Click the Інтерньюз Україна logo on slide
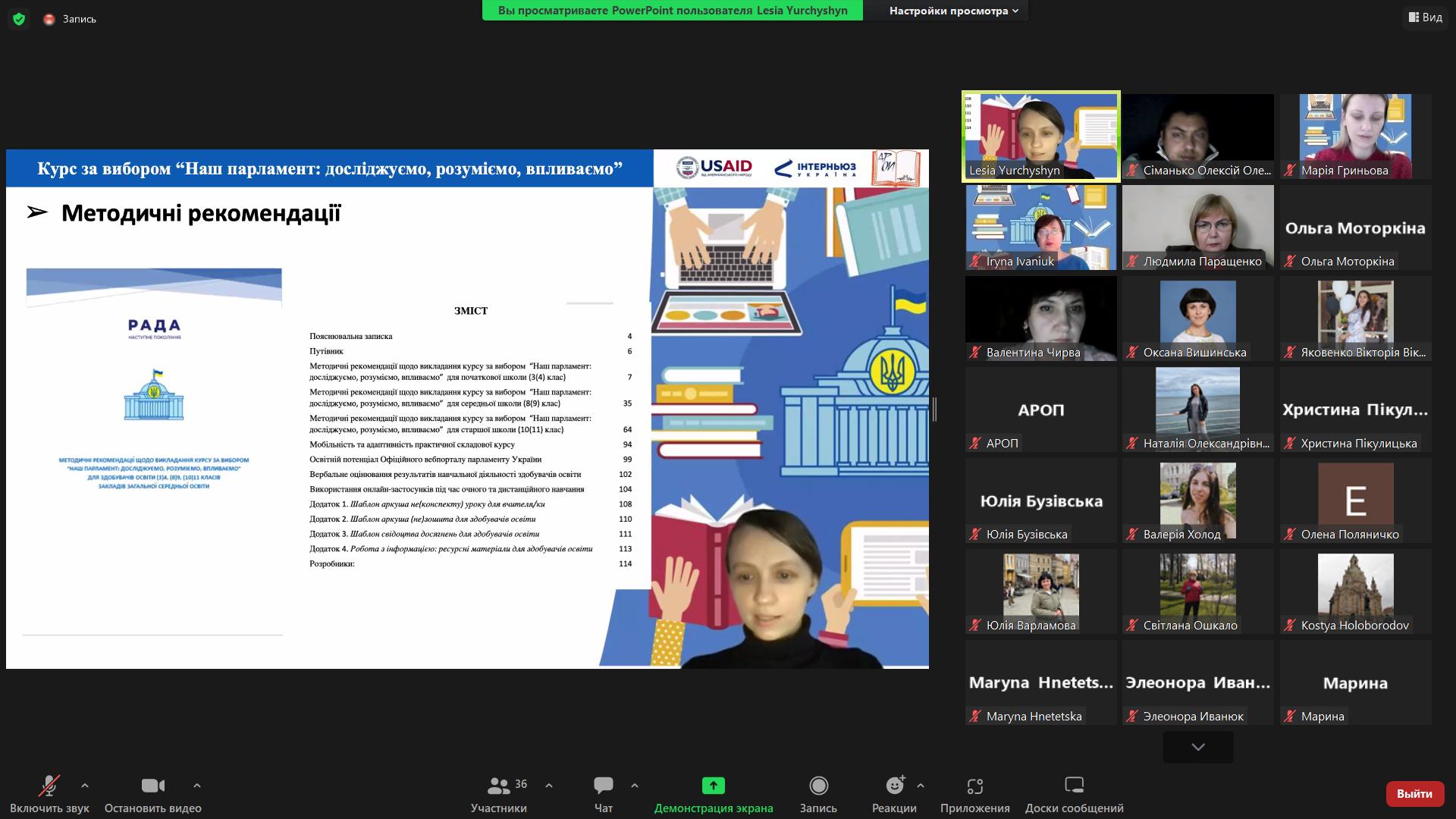This screenshot has height=819, width=1456. [x=815, y=168]
